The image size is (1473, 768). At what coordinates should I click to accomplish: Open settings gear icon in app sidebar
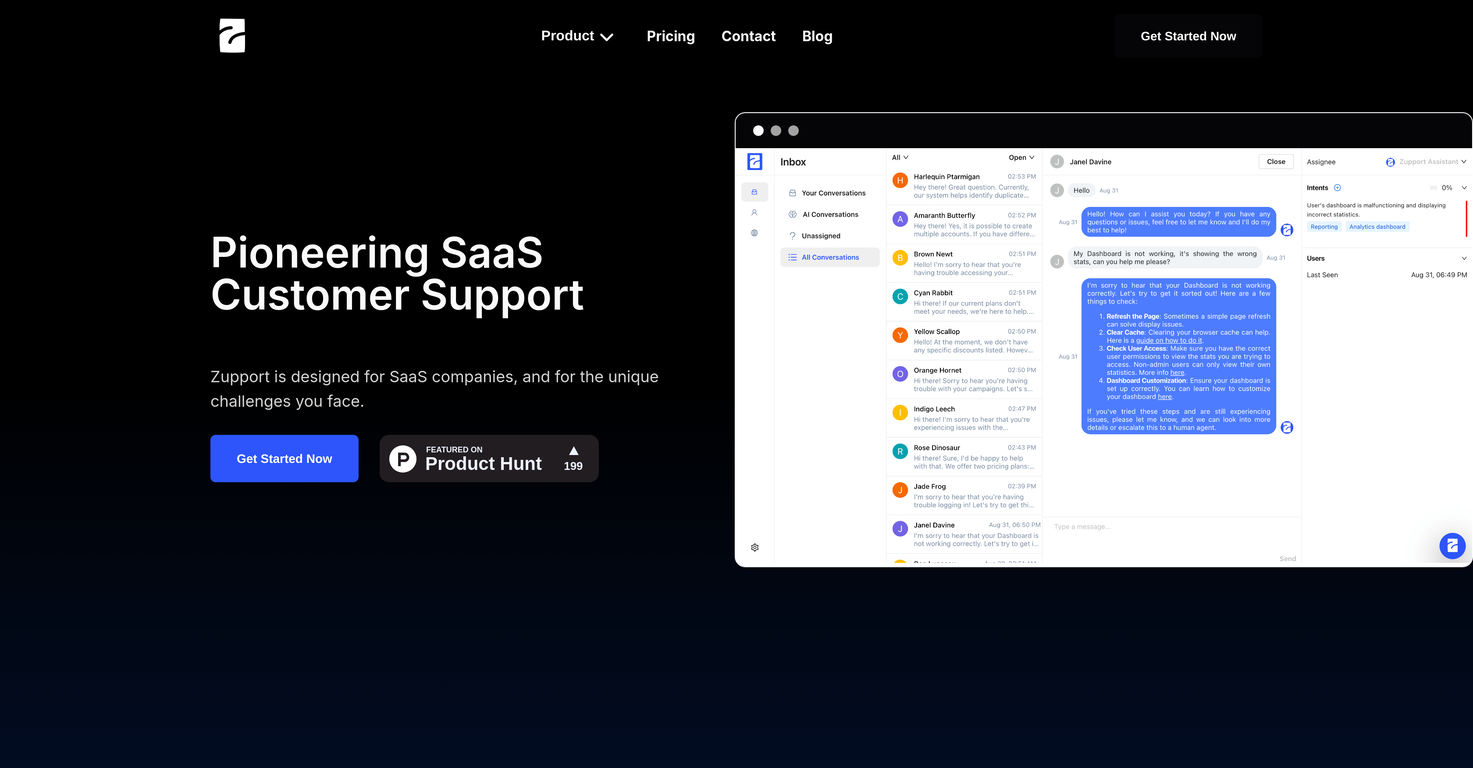tap(755, 547)
